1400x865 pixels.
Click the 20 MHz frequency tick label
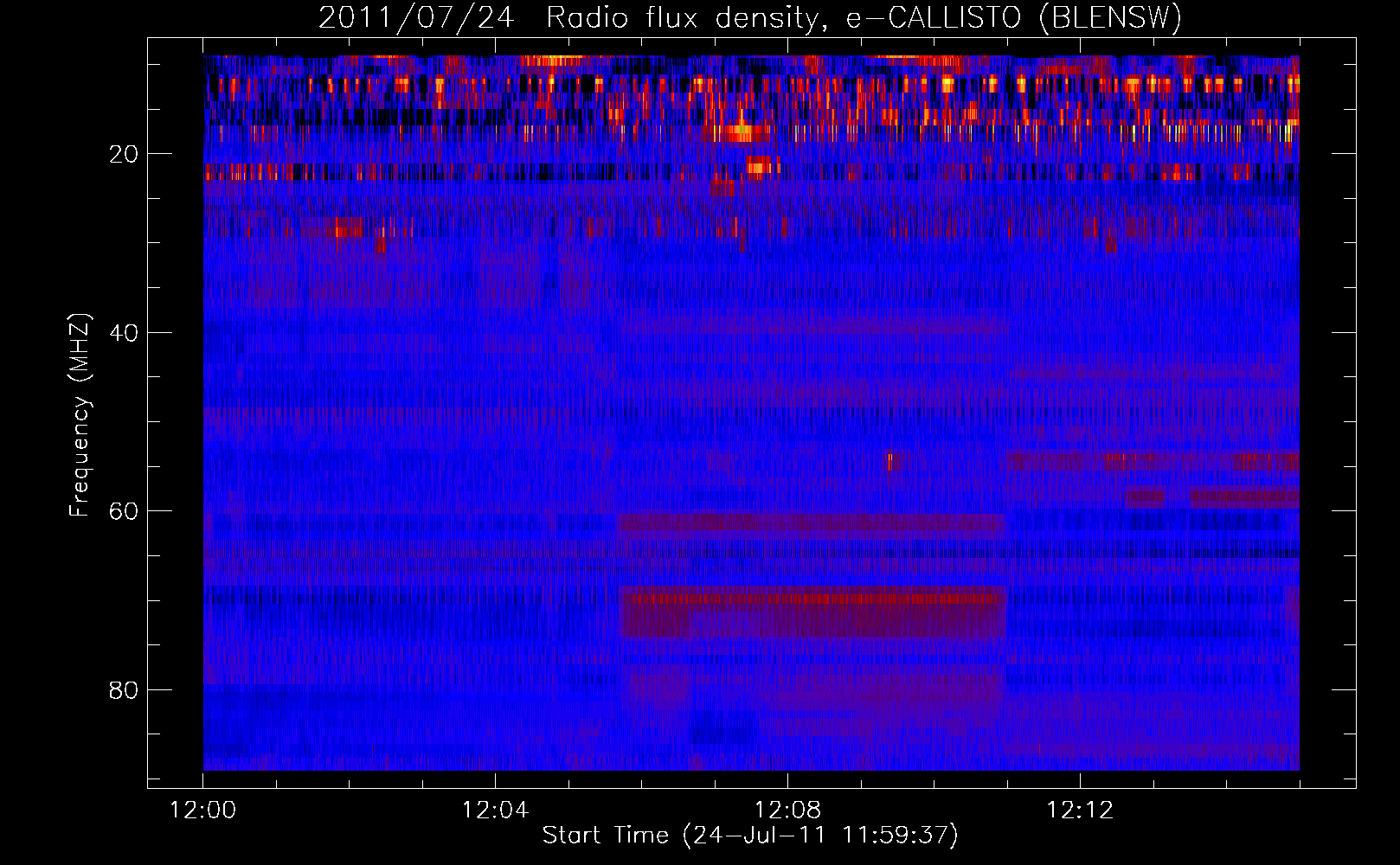124,154
